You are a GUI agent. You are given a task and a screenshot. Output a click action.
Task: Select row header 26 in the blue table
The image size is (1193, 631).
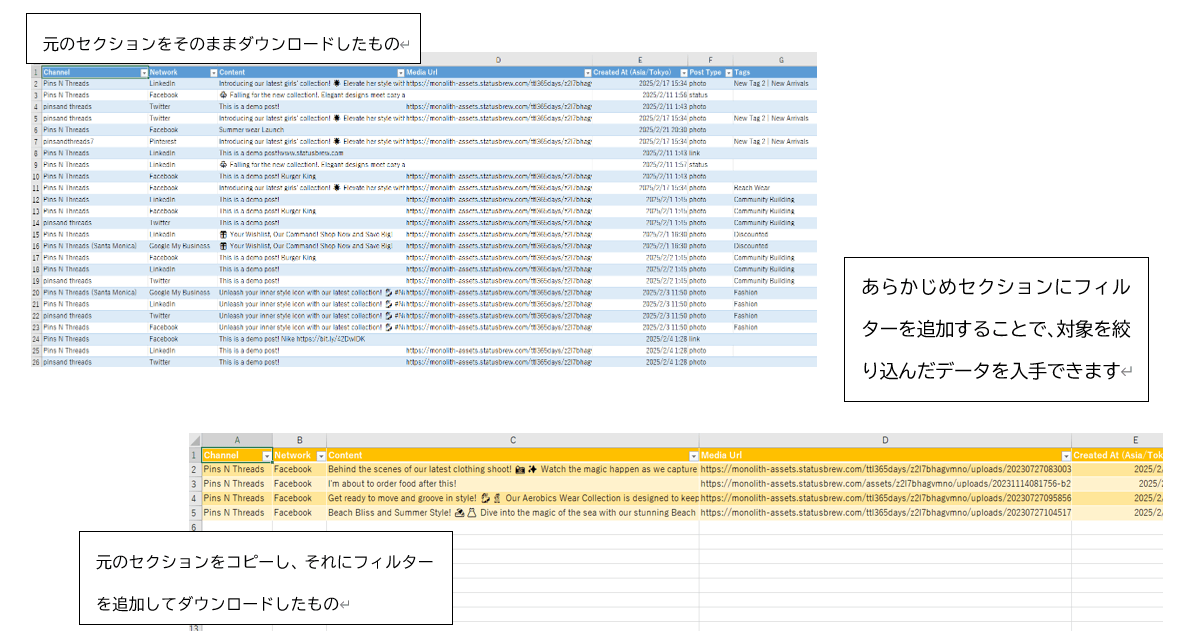tap(36, 363)
